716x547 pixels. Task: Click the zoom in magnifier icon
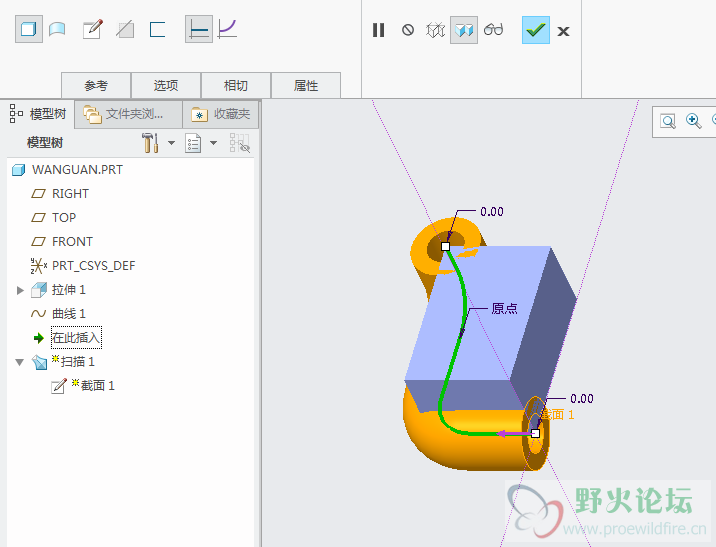(693, 121)
